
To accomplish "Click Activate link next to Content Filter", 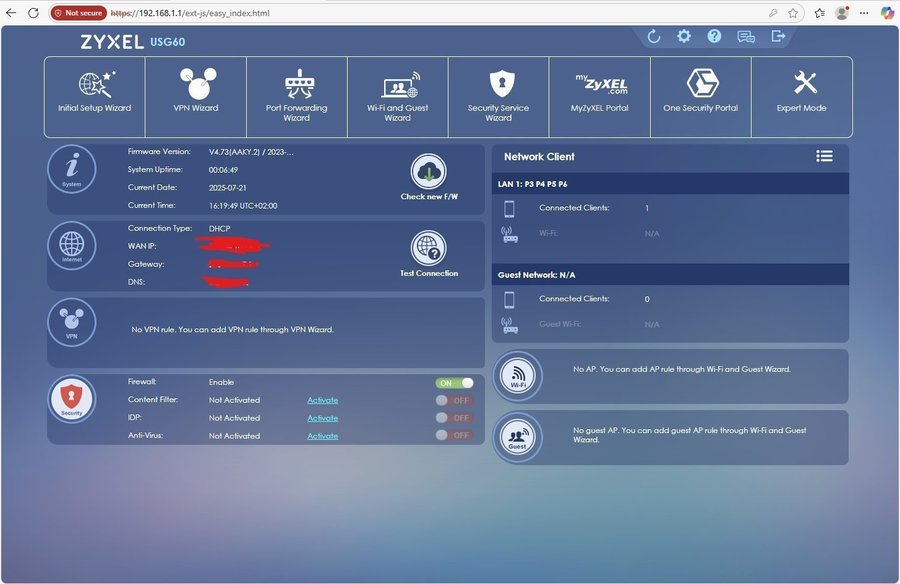I will (322, 400).
